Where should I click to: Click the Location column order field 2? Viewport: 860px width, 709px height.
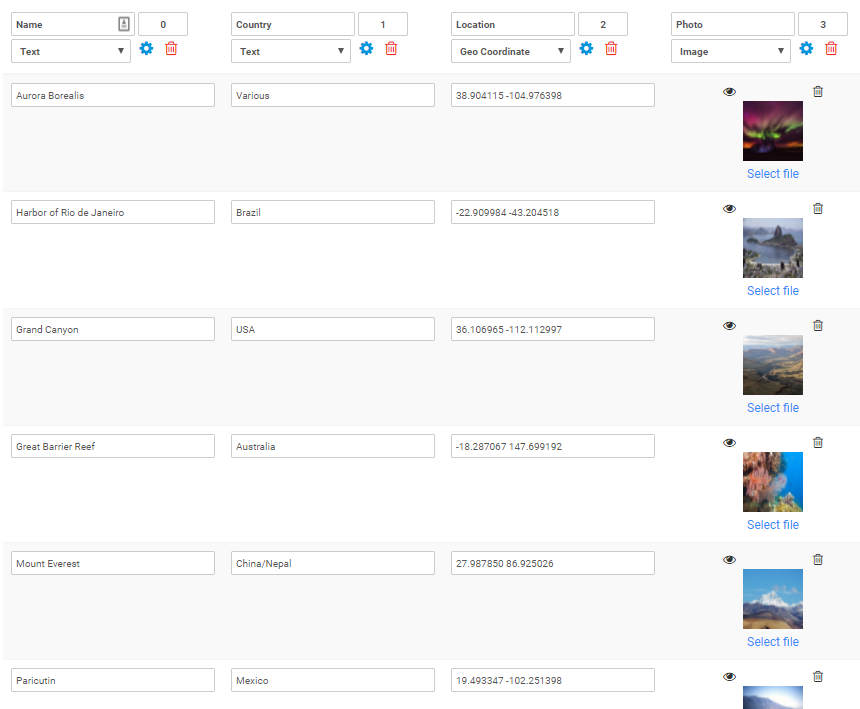click(x=603, y=24)
